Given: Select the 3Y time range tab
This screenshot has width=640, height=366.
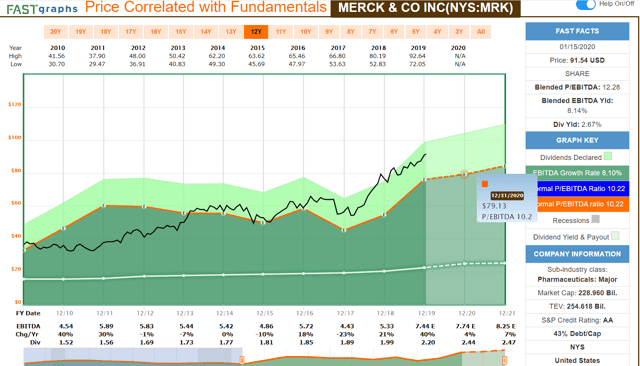Looking at the screenshot, I should coord(459,32).
